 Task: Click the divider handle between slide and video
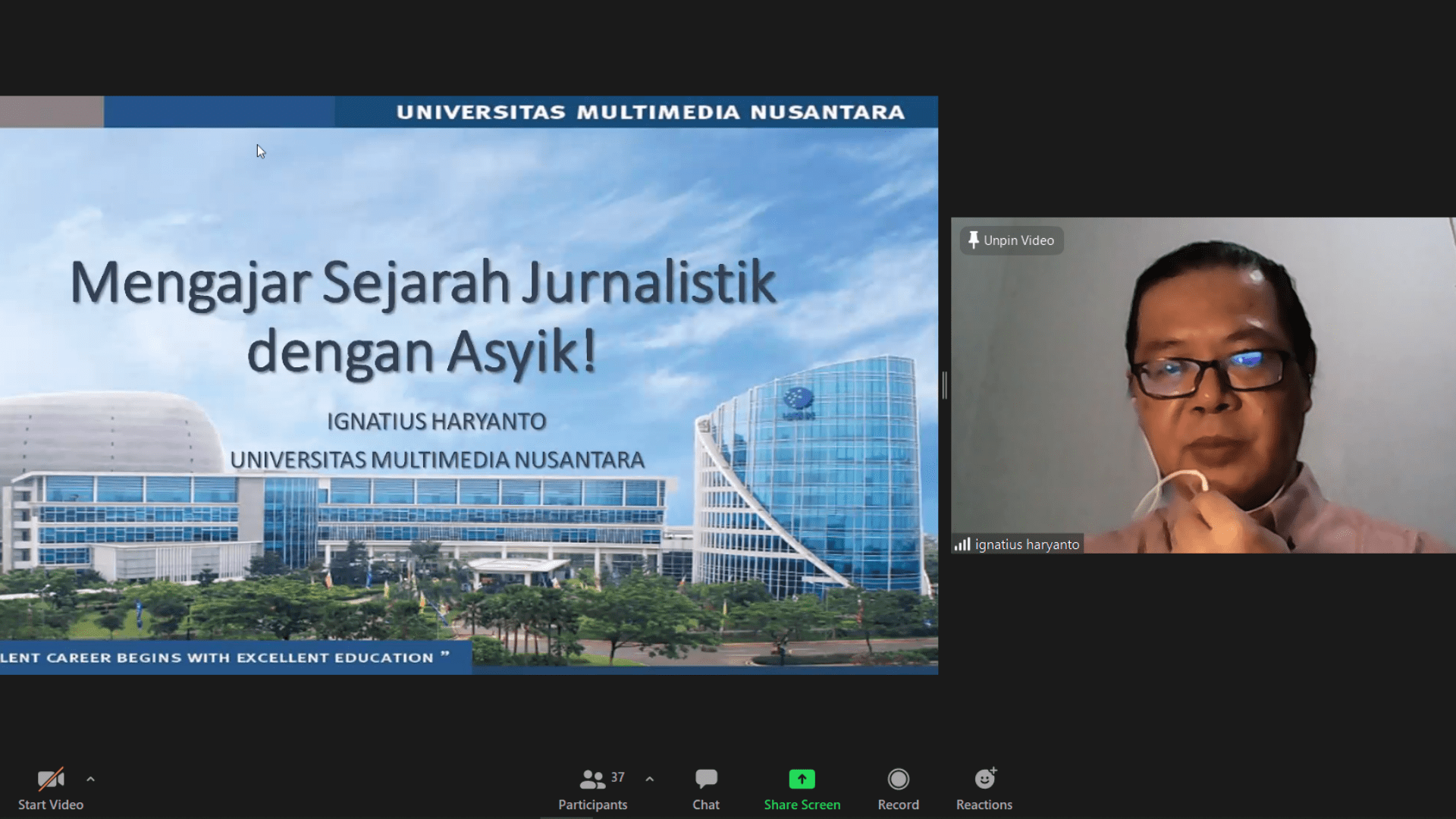tap(944, 385)
